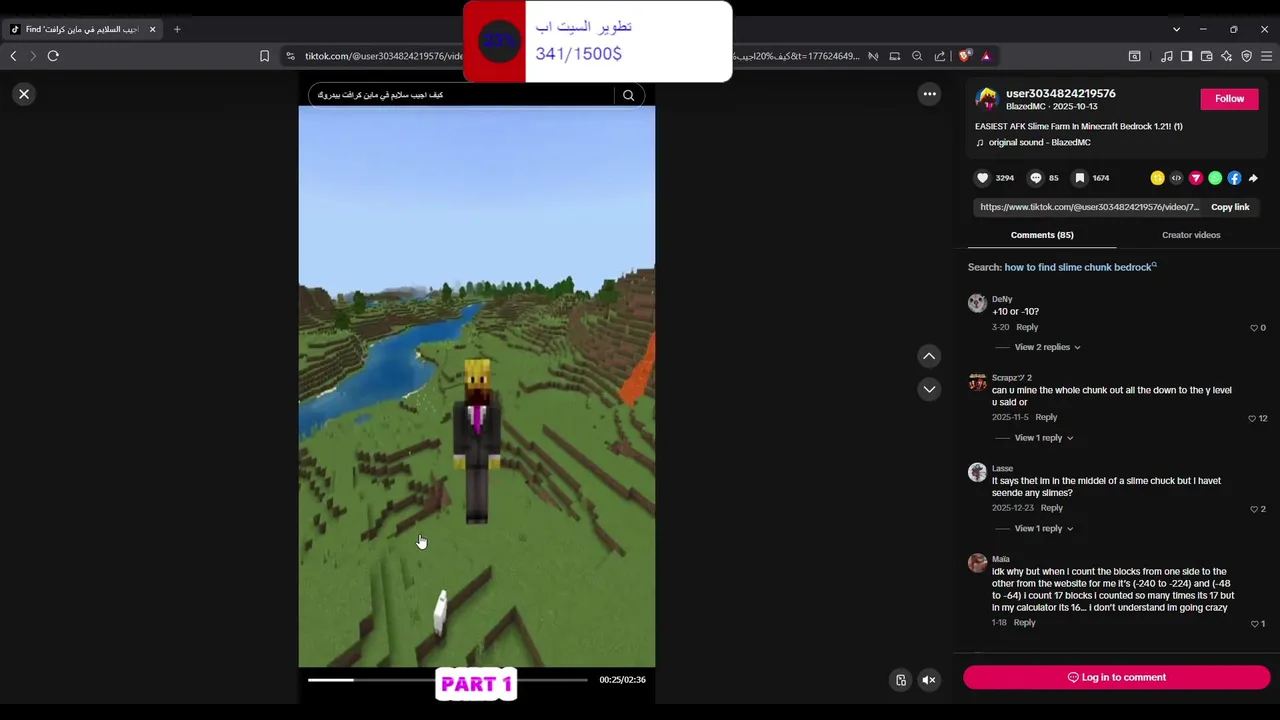Click the share arrow for more options

coord(1253,178)
